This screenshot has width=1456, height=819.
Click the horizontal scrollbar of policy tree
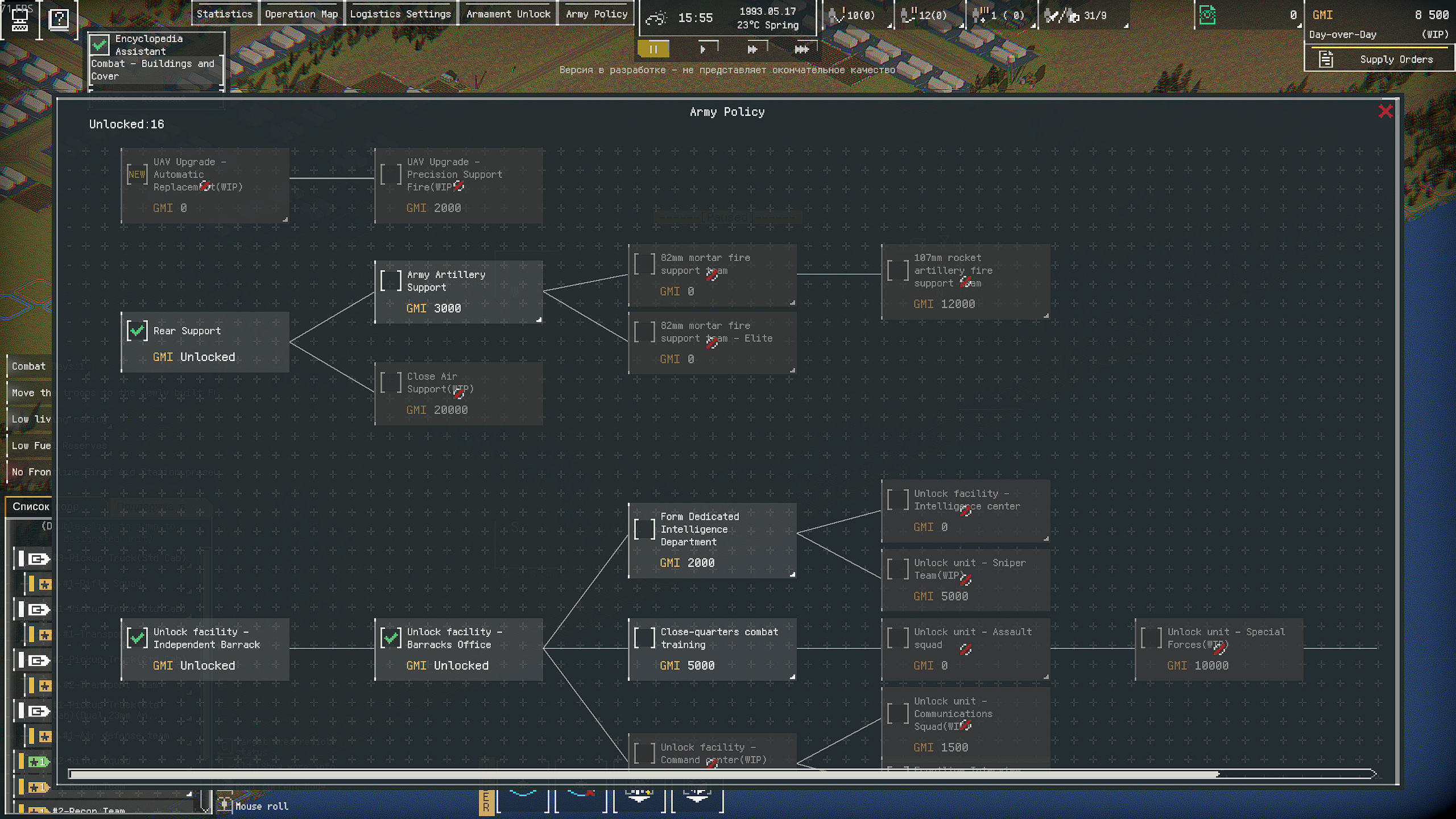click(x=643, y=773)
